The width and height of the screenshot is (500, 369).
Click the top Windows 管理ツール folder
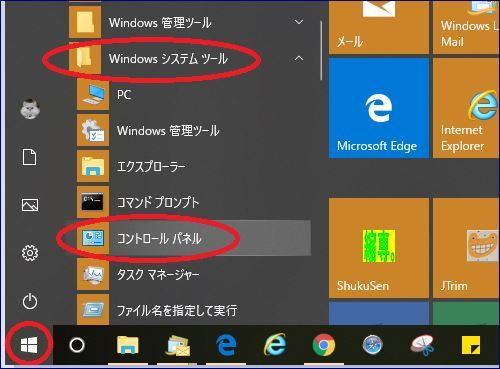190,23
